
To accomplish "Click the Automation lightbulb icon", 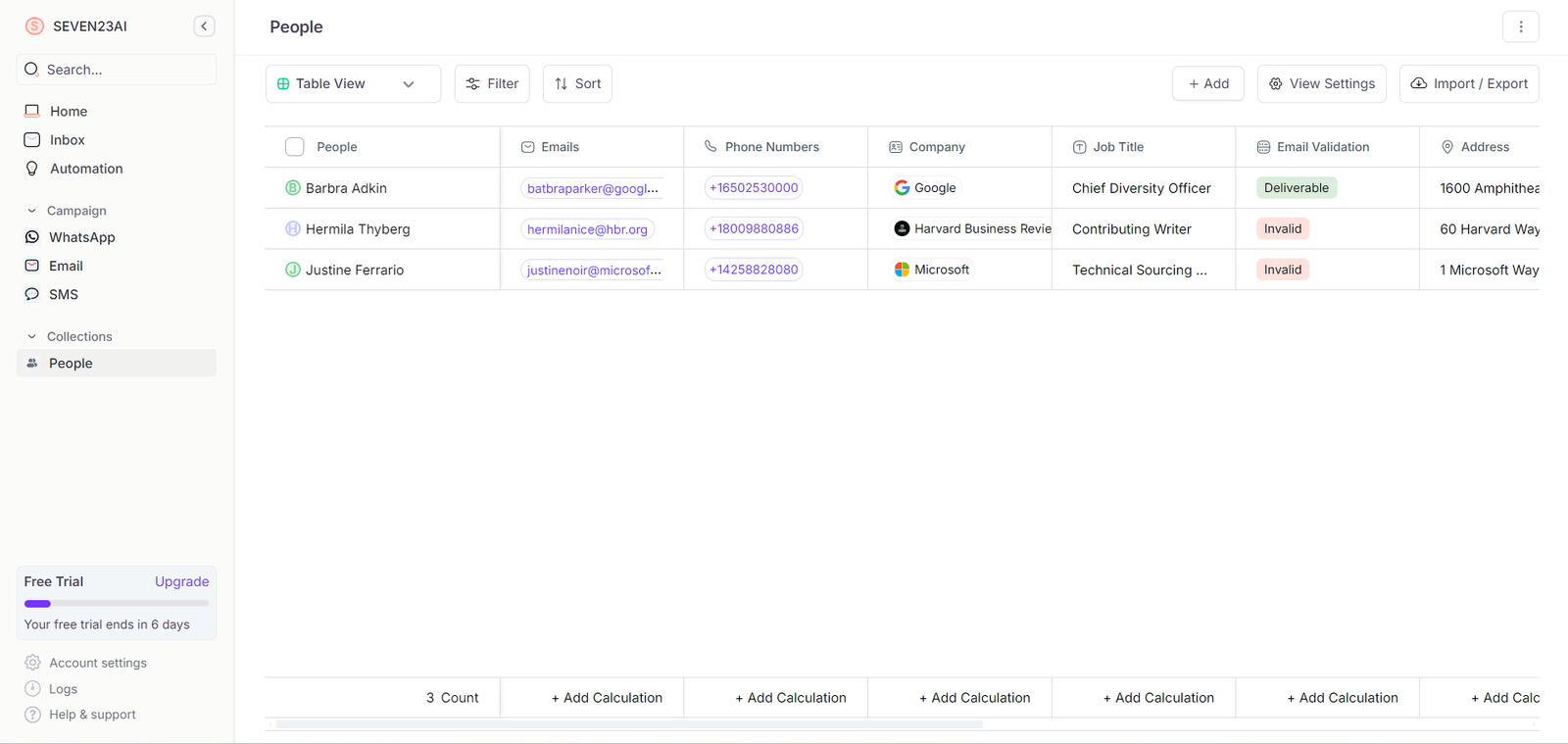I will tap(32, 169).
